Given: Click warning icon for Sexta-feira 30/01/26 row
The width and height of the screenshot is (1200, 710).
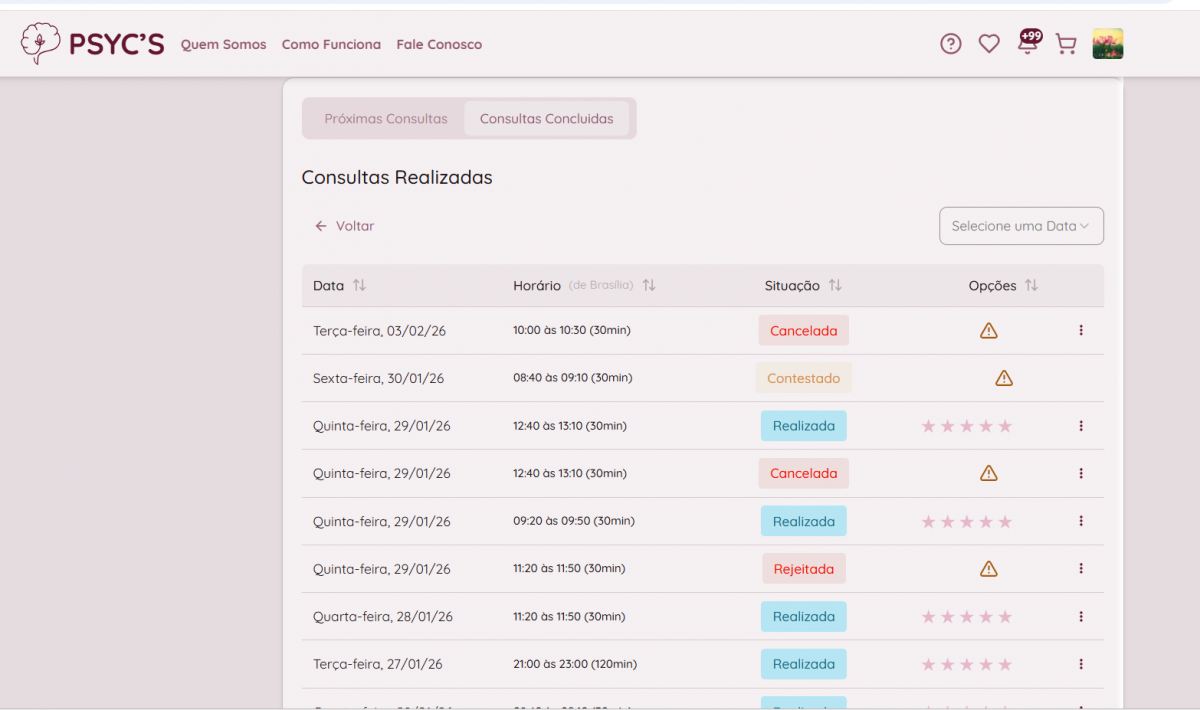Looking at the screenshot, I should (1004, 378).
